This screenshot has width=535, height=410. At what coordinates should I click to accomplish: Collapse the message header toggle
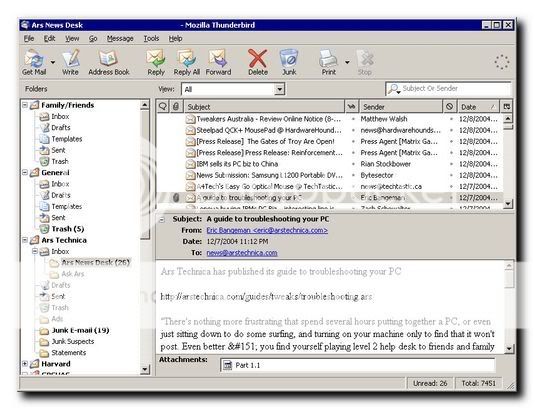[162, 219]
